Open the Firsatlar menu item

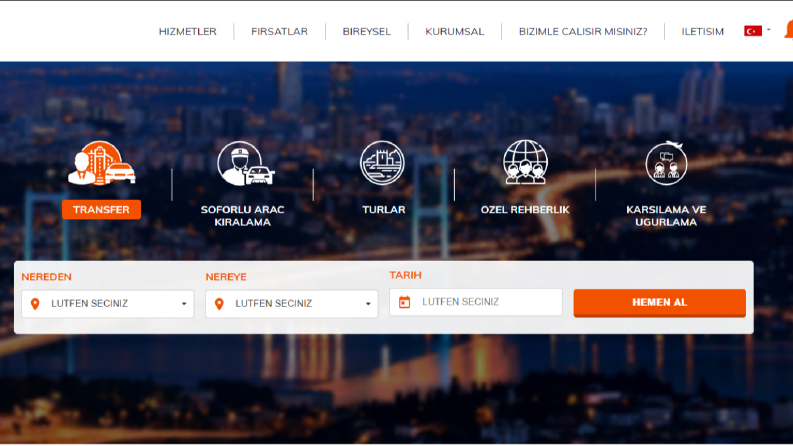click(280, 31)
